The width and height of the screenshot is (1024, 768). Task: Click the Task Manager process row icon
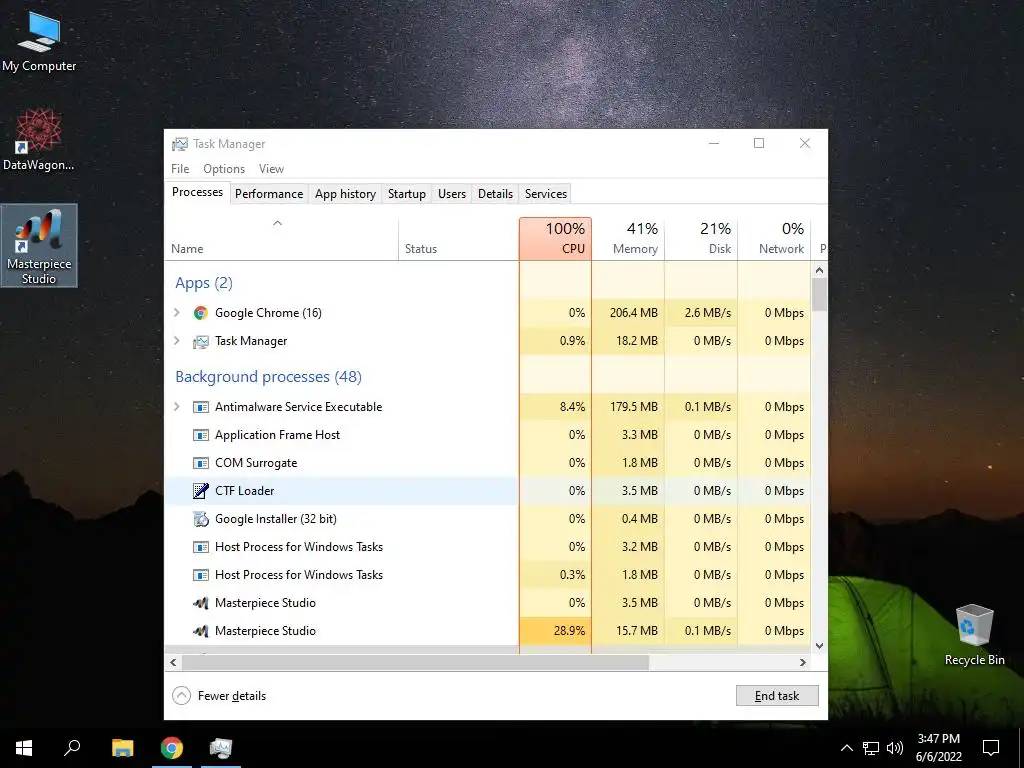(x=200, y=341)
